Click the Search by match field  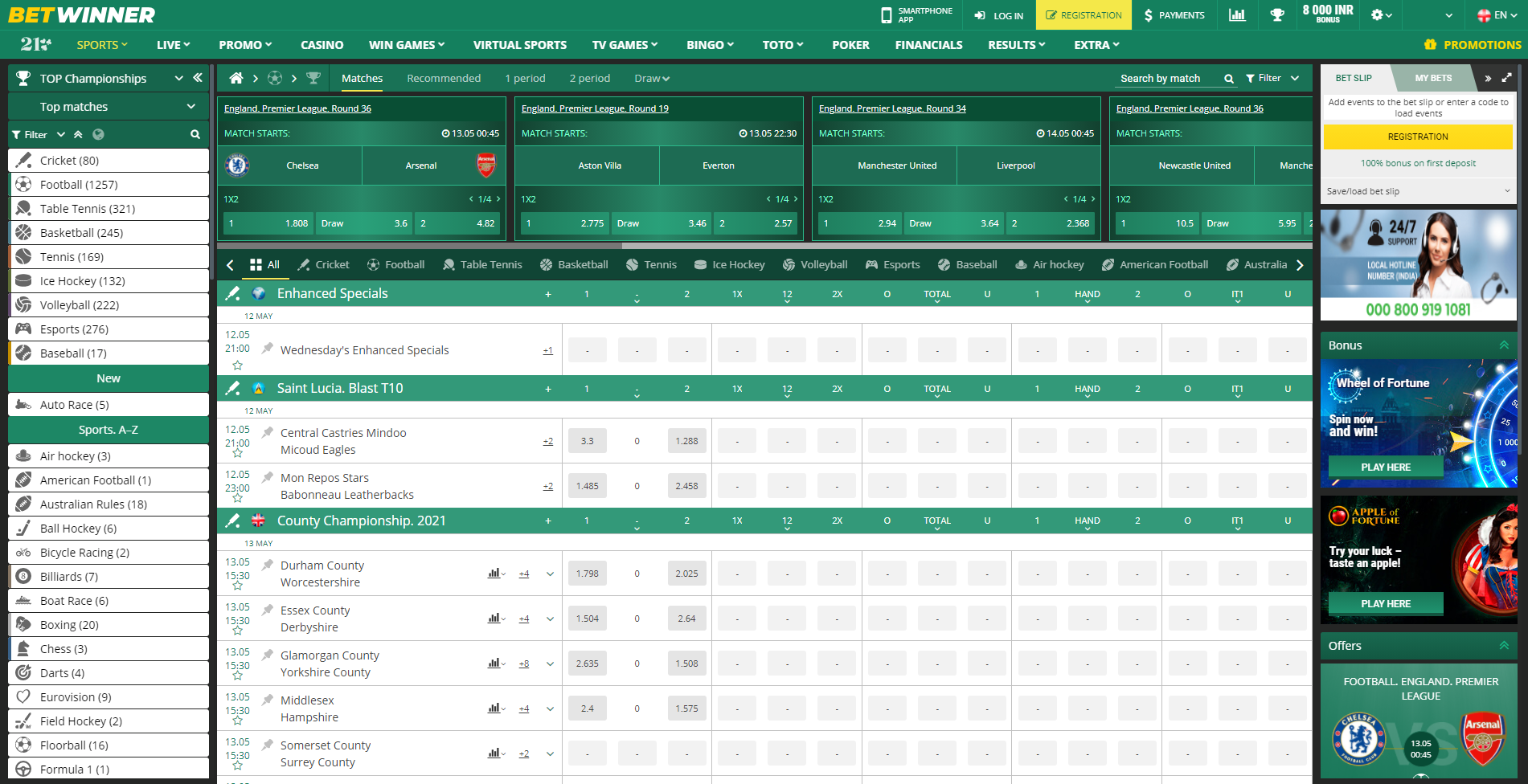pos(1169,79)
